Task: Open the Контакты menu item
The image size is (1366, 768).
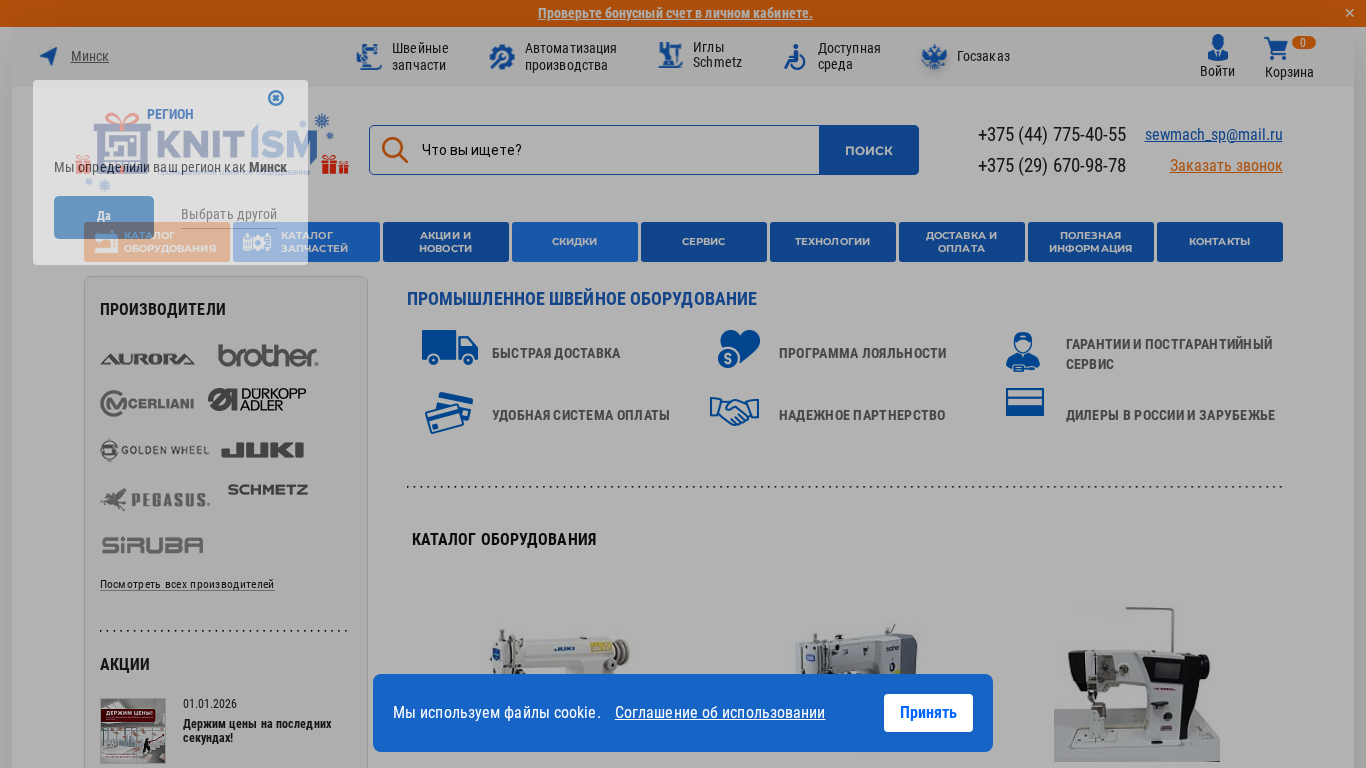Action: [x=1220, y=242]
